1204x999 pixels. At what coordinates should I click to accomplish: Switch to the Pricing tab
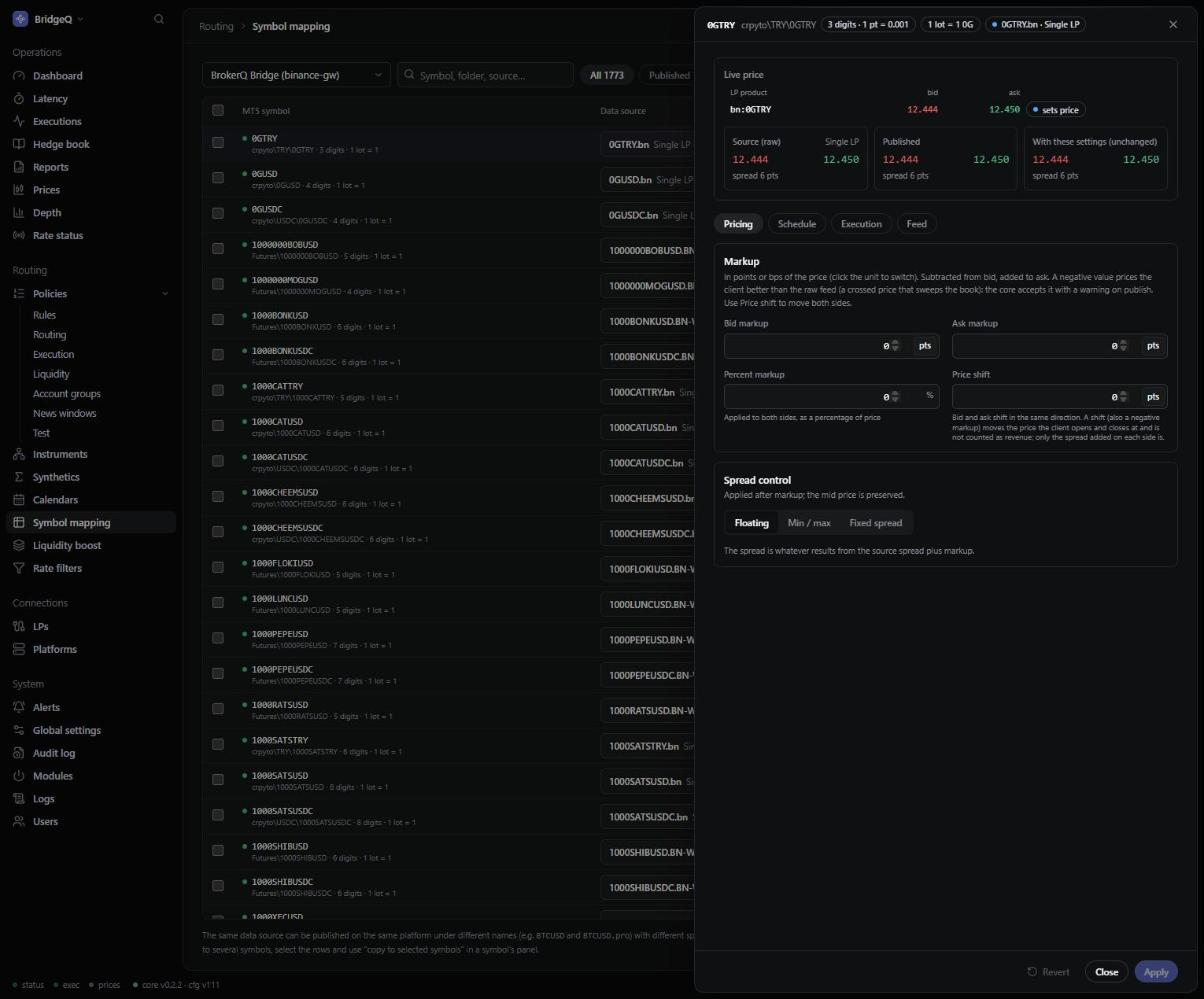coord(738,224)
